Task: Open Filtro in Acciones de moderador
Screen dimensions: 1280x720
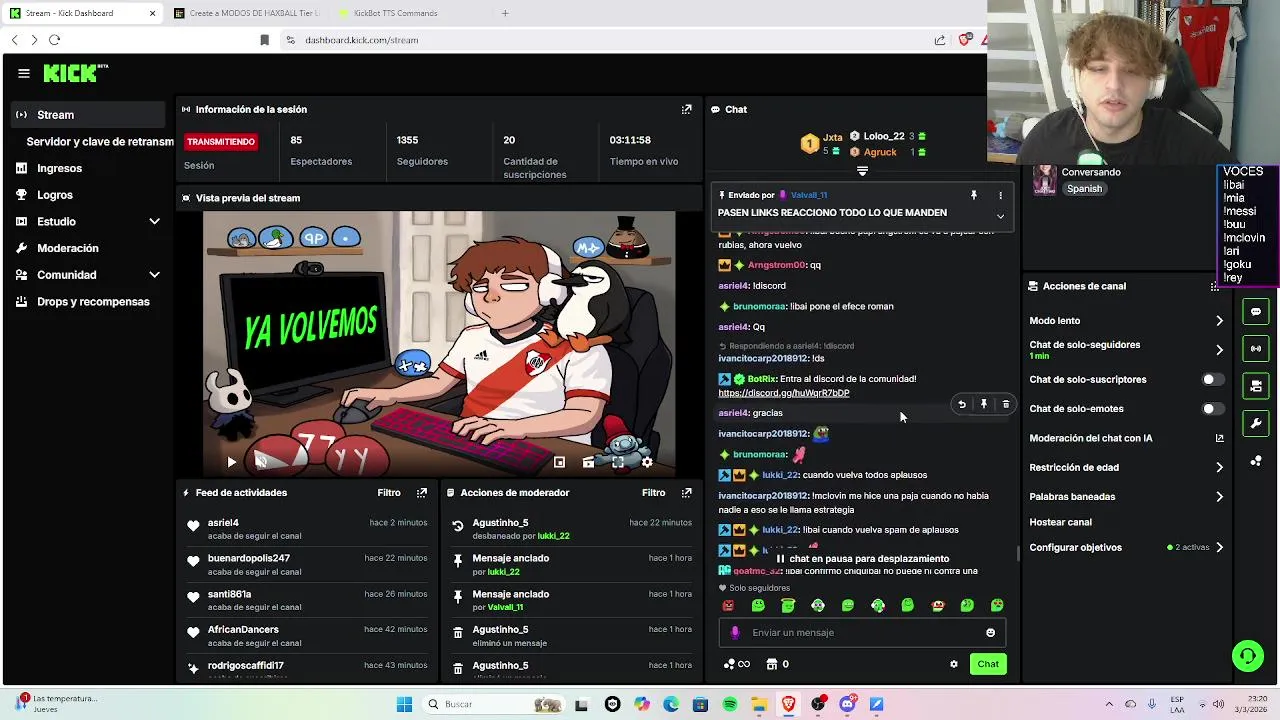Action: click(x=653, y=492)
